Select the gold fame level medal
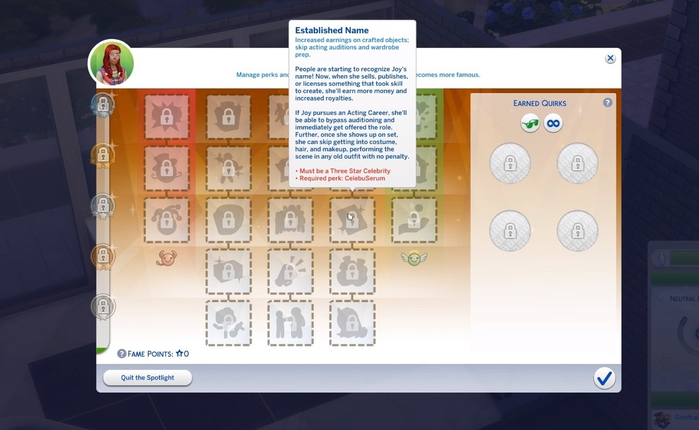The width and height of the screenshot is (699, 430). 103,155
